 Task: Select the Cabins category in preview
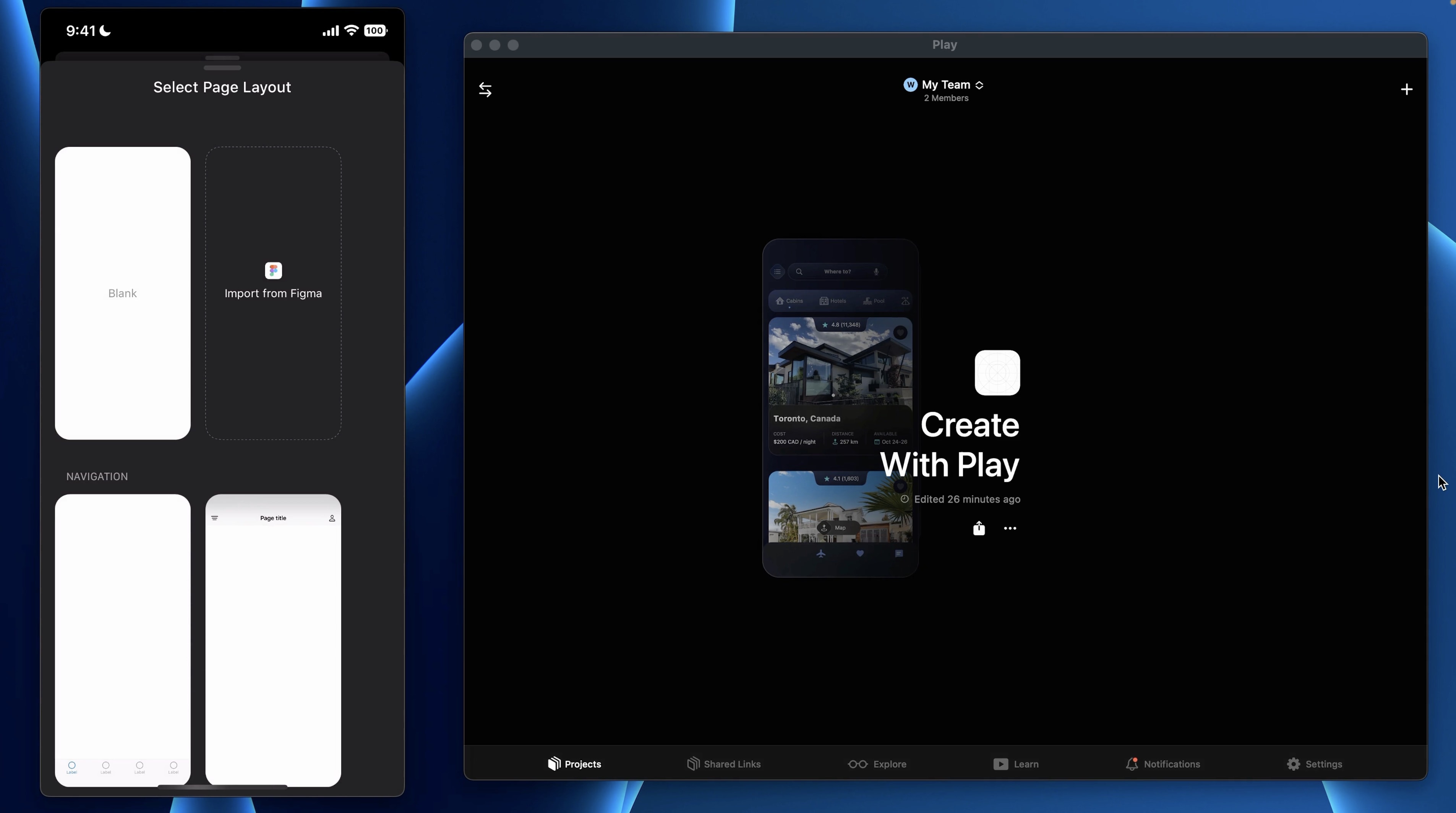[x=789, y=301]
